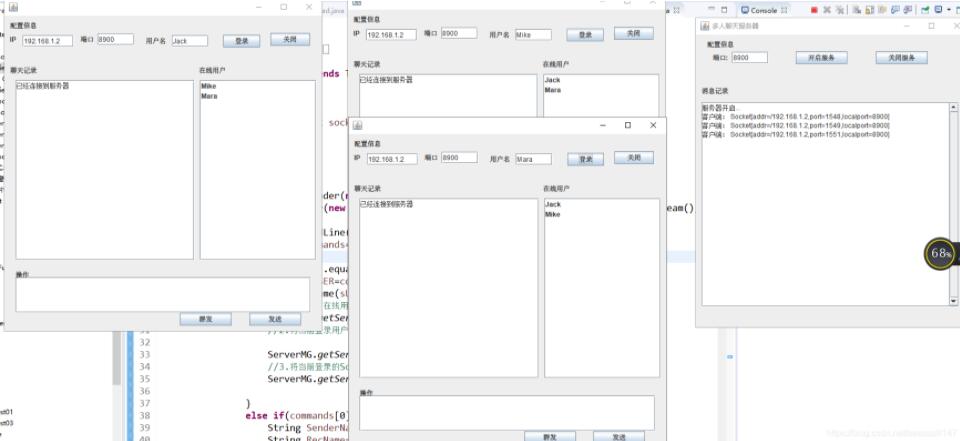The width and height of the screenshot is (960, 441).
Task: Pin the current console
Action: pos(925,10)
